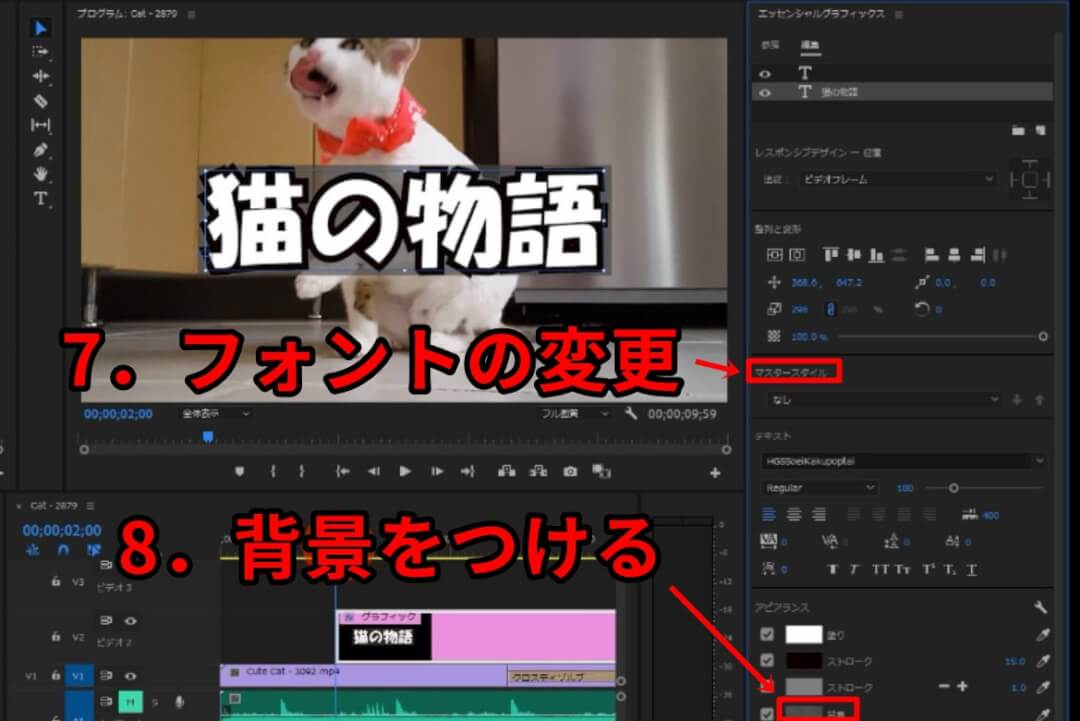
Task: Right-align the text paragraph
Action: (819, 514)
